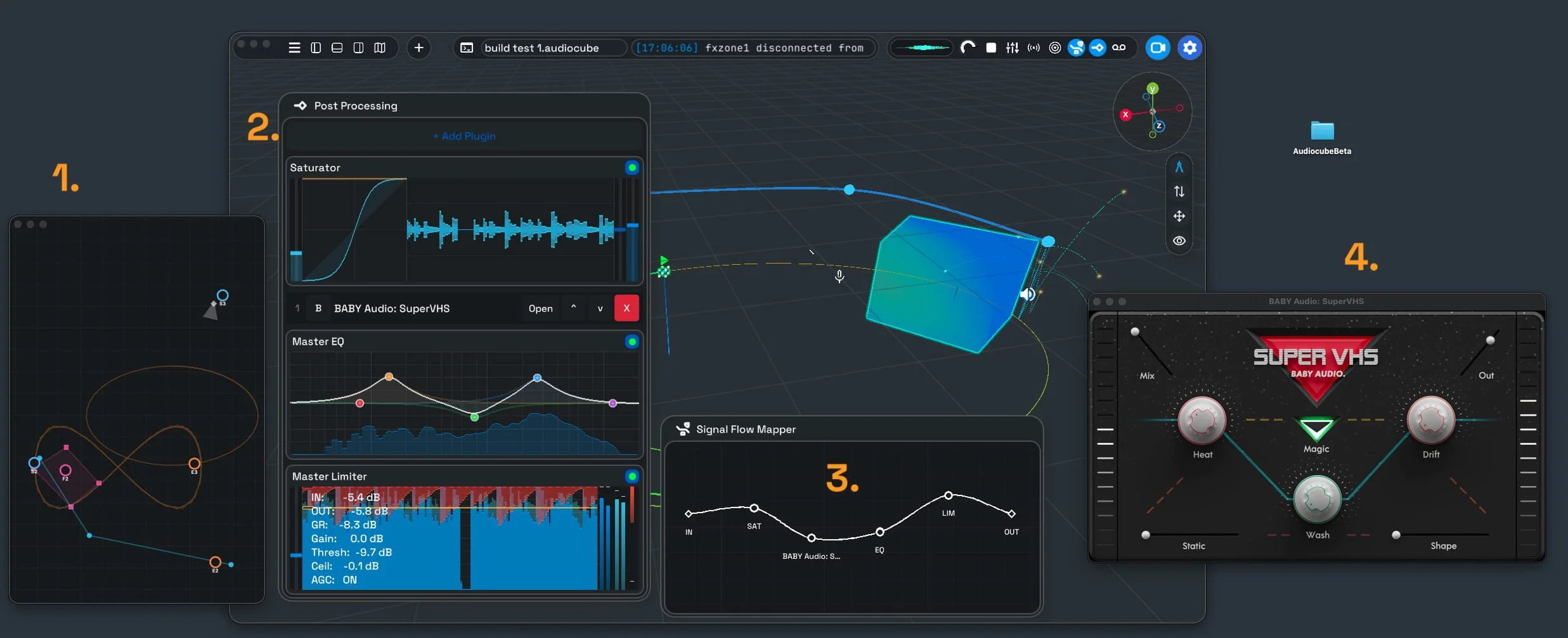
Task: Open settings with the blue gear icon
Action: point(1190,48)
